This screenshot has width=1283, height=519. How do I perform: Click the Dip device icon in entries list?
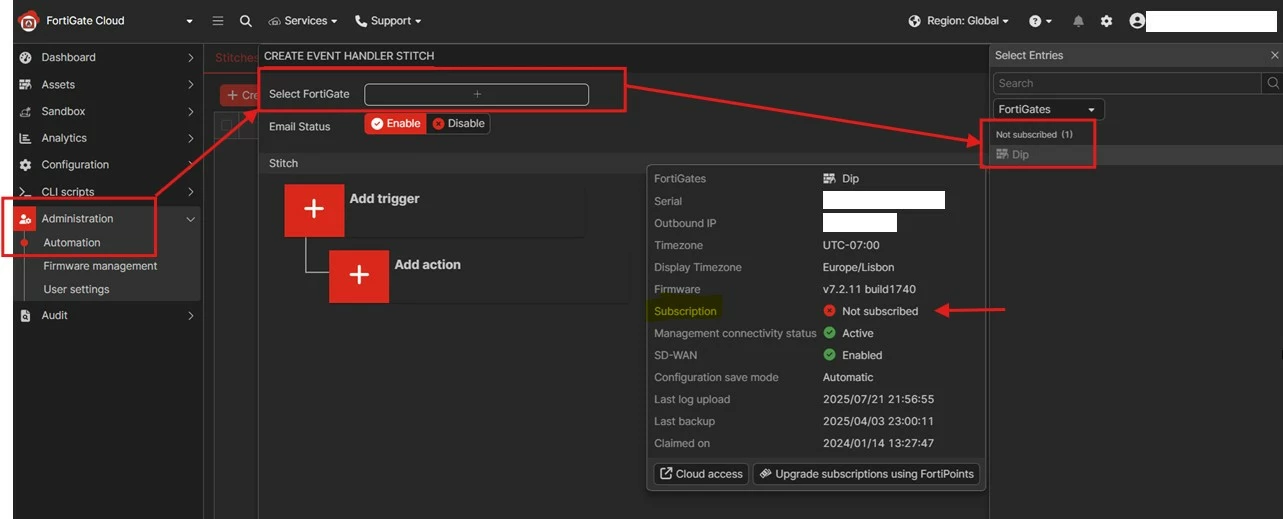[x=1002, y=155]
